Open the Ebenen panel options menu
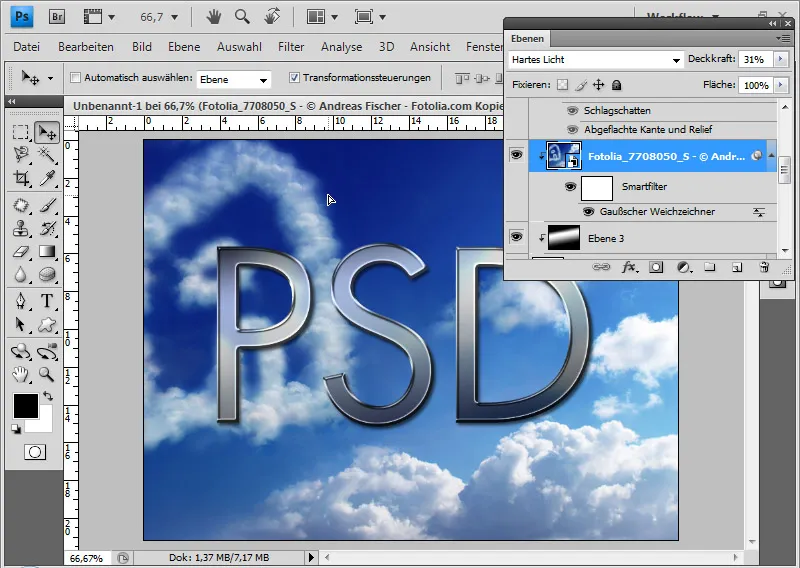 (x=785, y=38)
